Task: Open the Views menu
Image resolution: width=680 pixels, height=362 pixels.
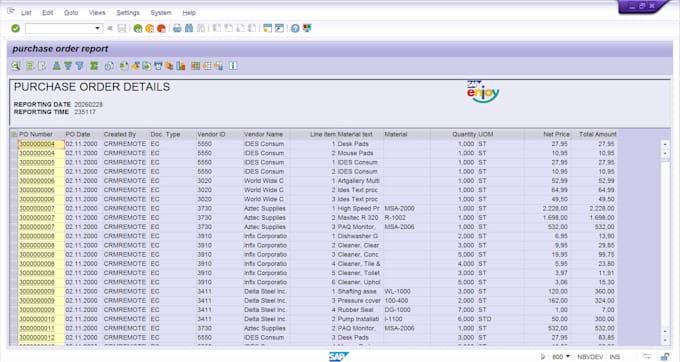Action: pos(97,13)
